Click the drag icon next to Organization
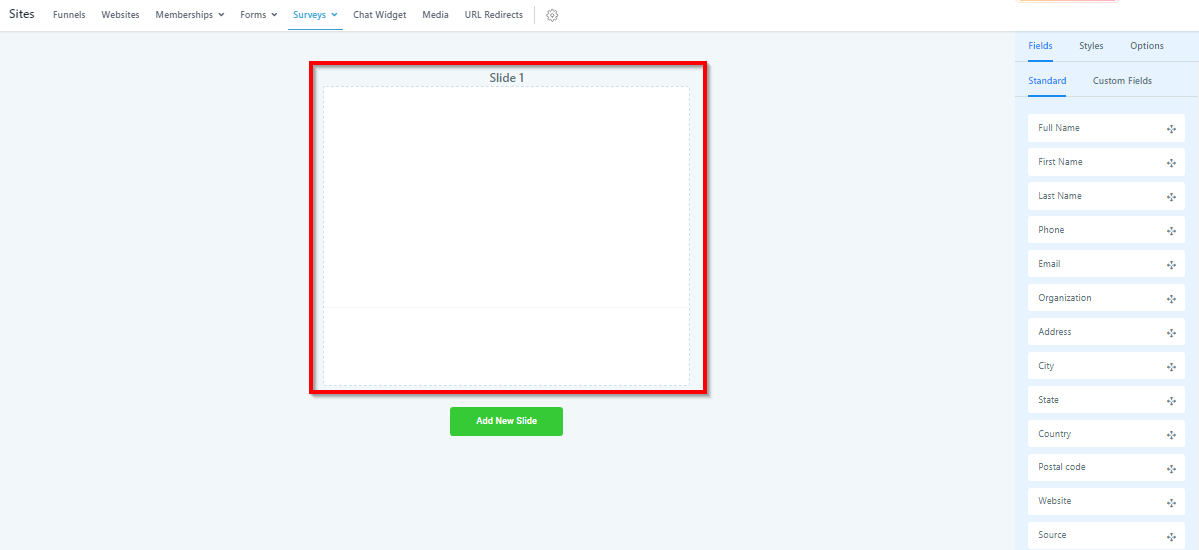This screenshot has width=1199, height=550. click(1170, 299)
